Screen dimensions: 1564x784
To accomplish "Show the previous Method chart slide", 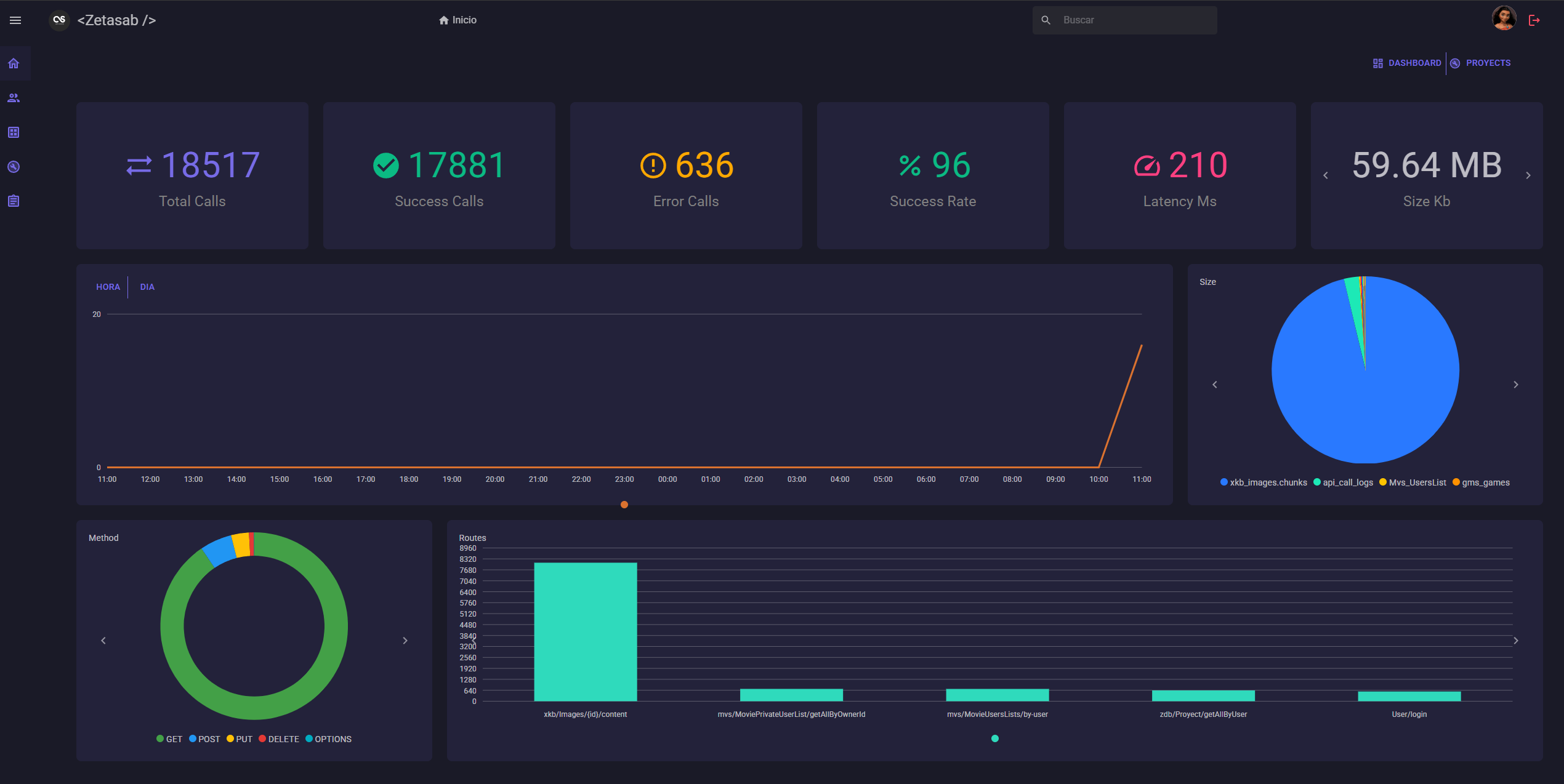I will pyautogui.click(x=103, y=640).
